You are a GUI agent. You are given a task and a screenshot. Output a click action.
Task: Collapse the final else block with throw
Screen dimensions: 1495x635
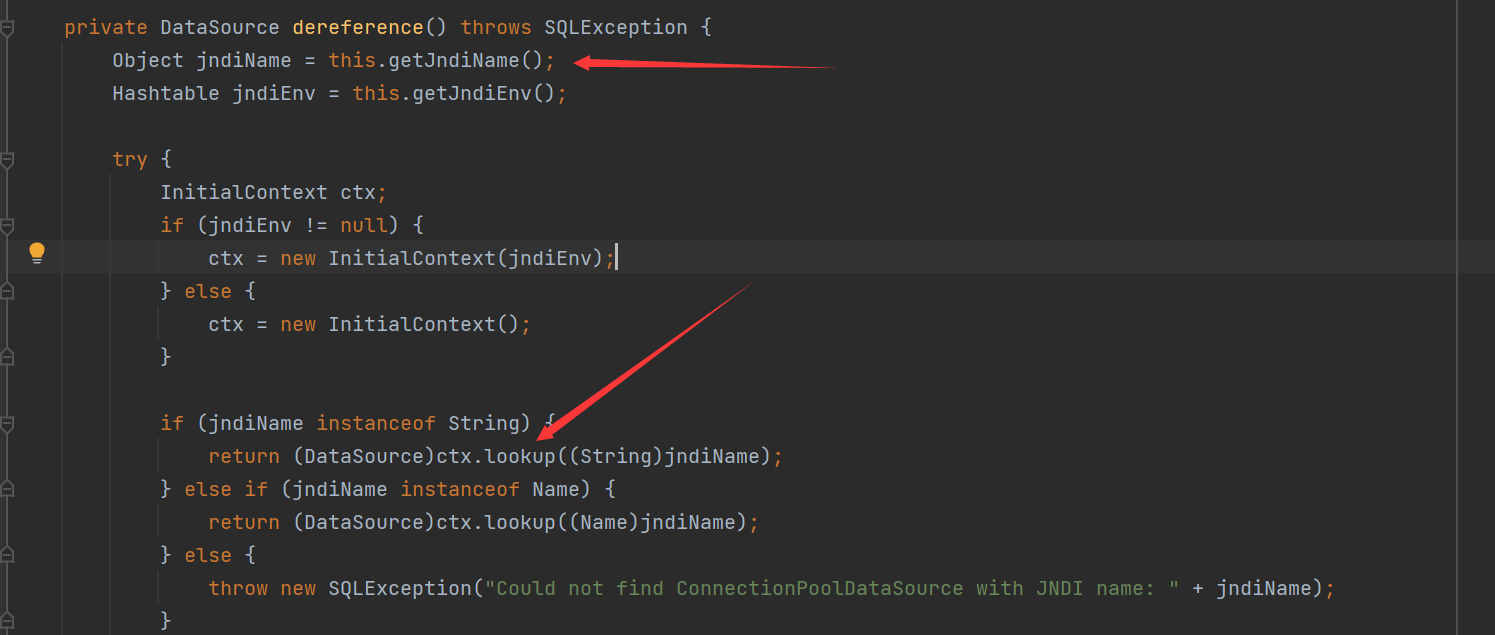click(x=7, y=556)
